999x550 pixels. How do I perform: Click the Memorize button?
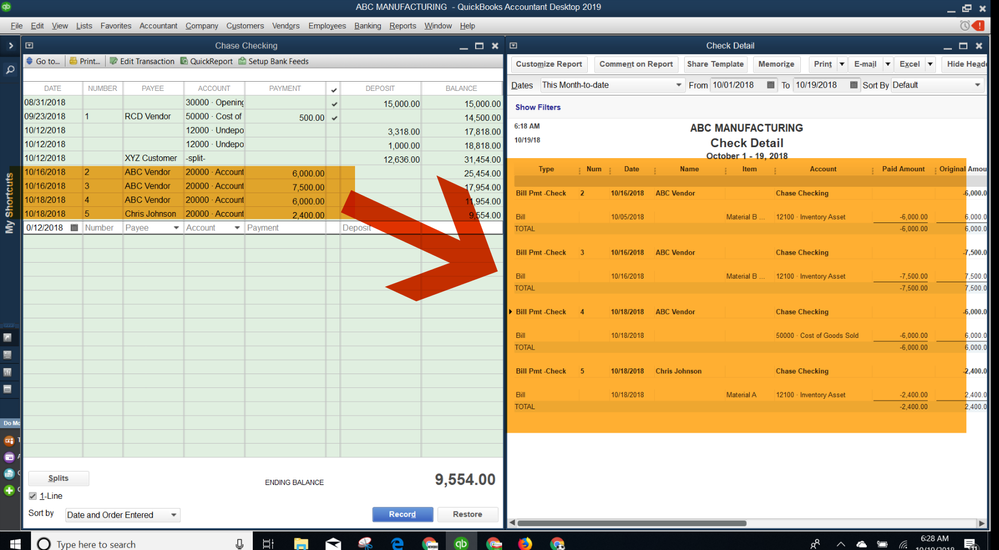click(776, 64)
